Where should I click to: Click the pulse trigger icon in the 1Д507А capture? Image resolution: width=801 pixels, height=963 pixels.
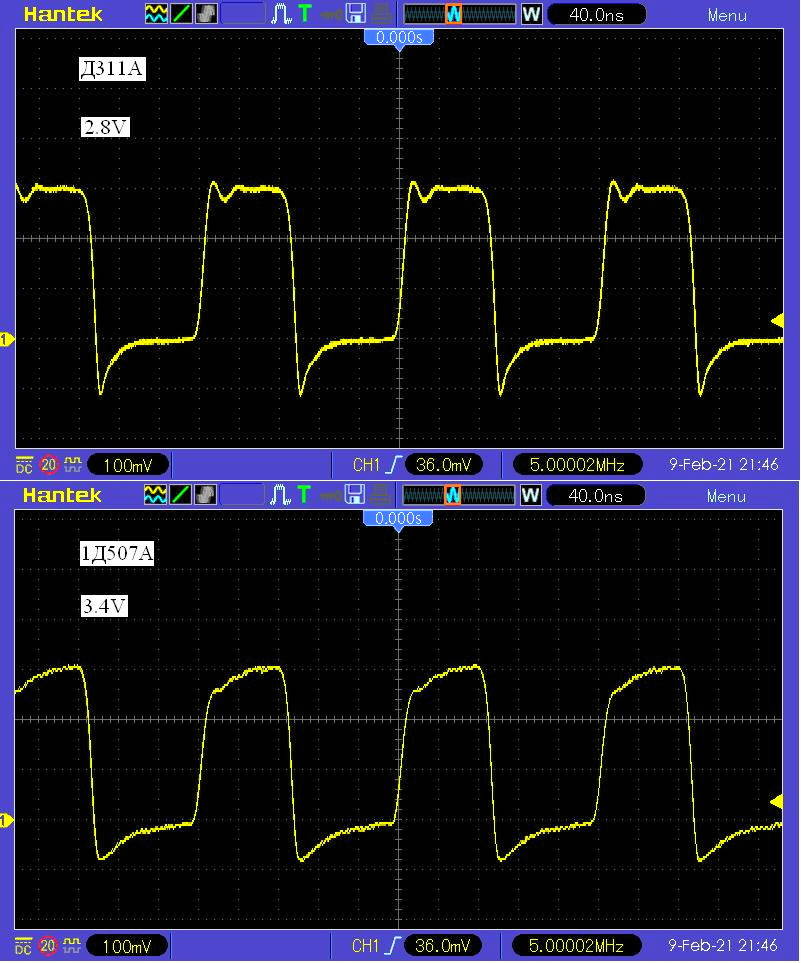pos(281,494)
